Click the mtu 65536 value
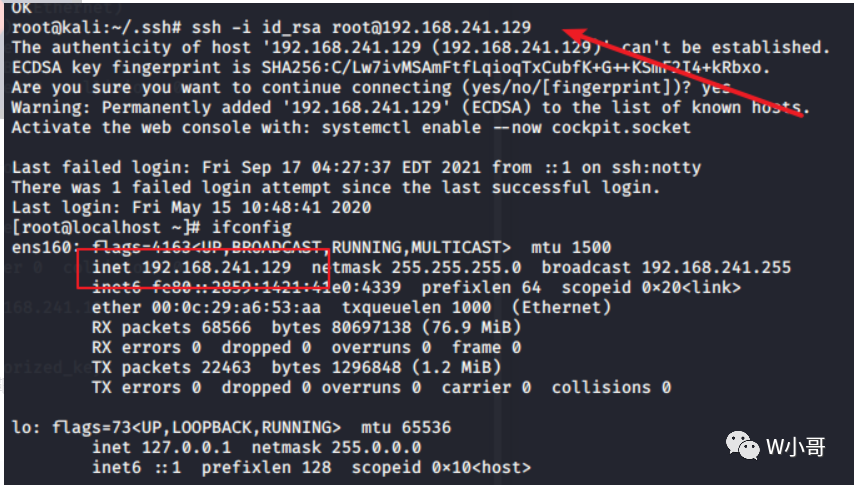Image resolution: width=854 pixels, height=485 pixels. (x=406, y=428)
